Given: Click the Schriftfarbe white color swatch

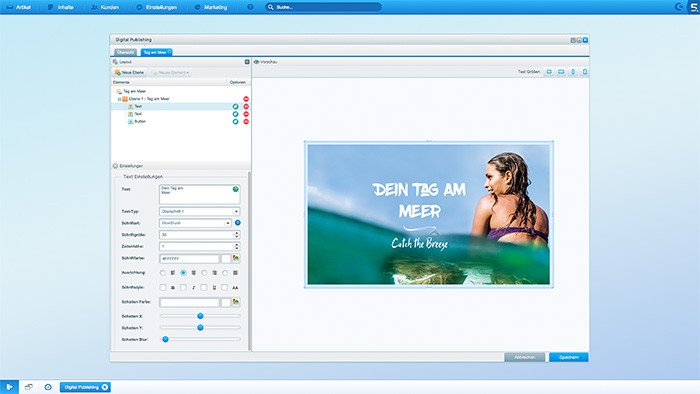Looking at the screenshot, I should click(x=226, y=259).
